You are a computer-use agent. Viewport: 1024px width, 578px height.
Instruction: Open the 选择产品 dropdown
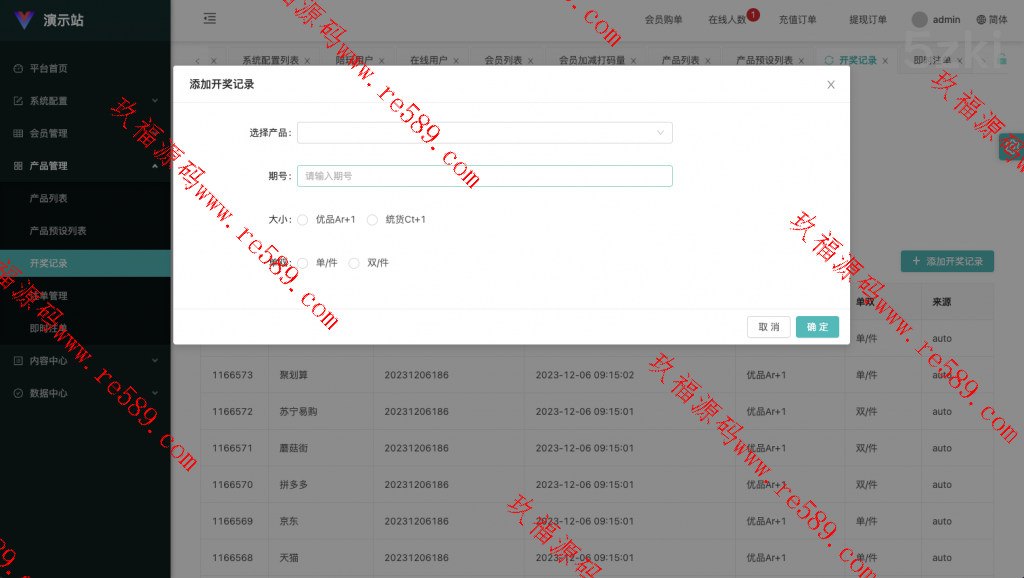coord(484,132)
